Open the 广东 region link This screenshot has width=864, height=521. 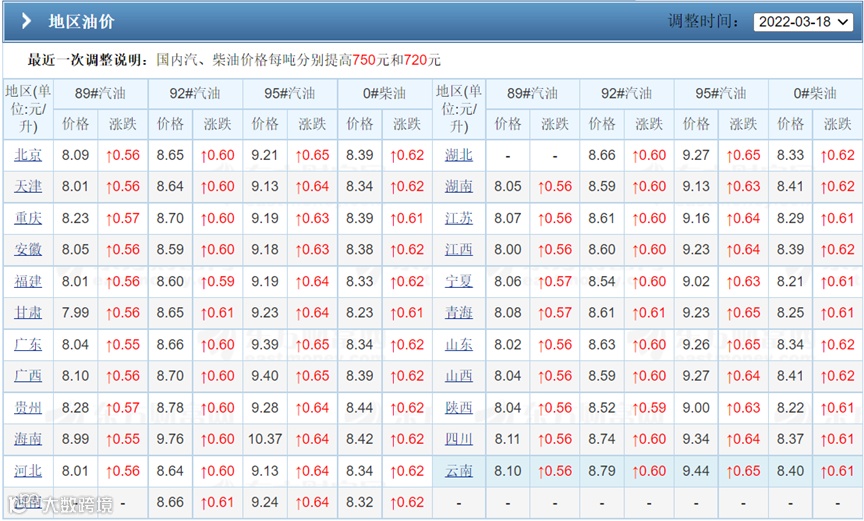[x=28, y=345]
